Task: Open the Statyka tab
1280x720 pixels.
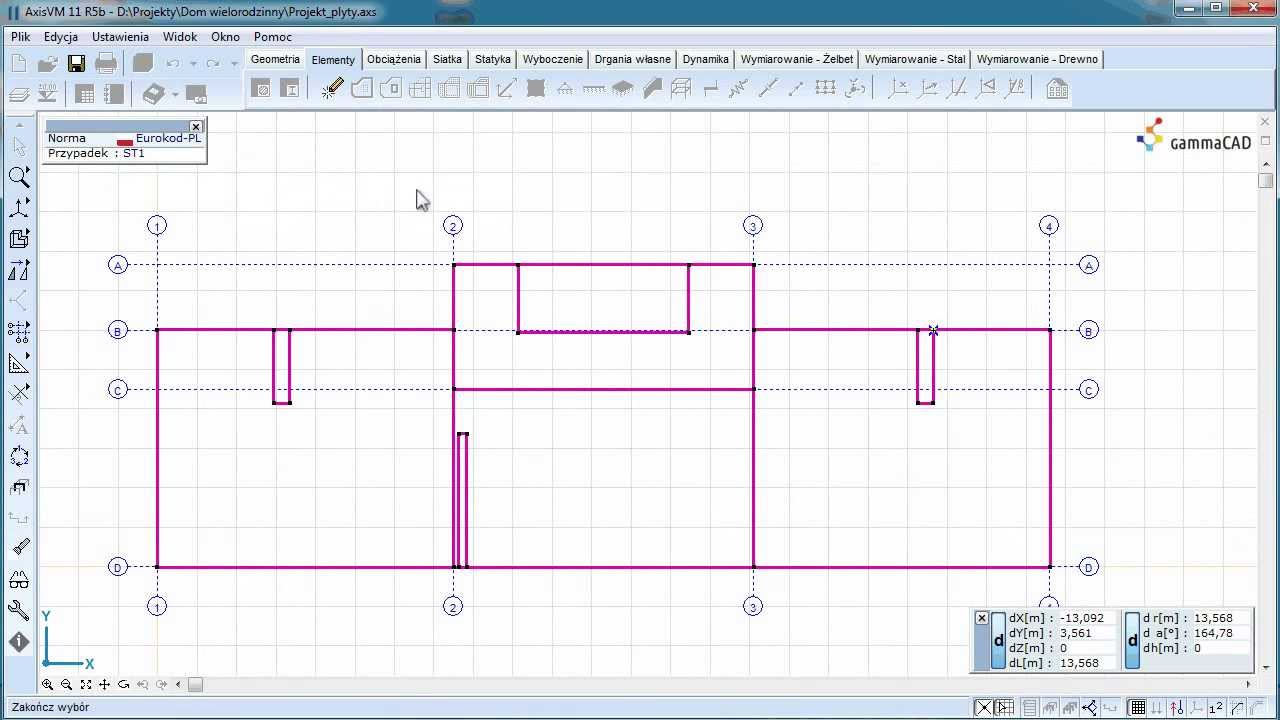Action: coord(493,59)
